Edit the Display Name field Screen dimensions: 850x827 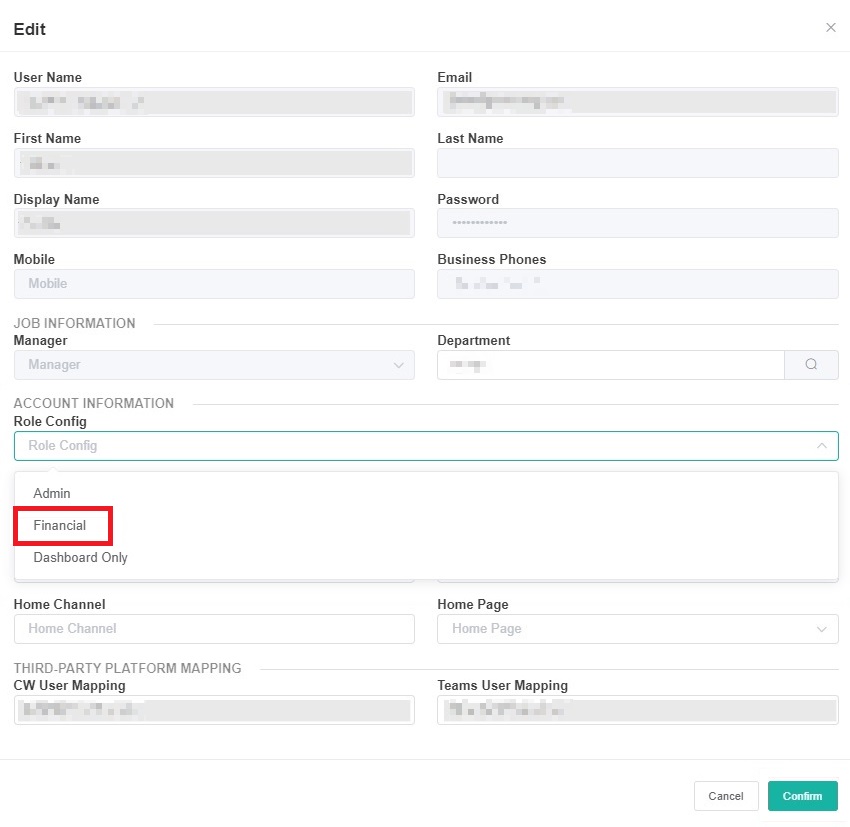pyautogui.click(x=214, y=223)
